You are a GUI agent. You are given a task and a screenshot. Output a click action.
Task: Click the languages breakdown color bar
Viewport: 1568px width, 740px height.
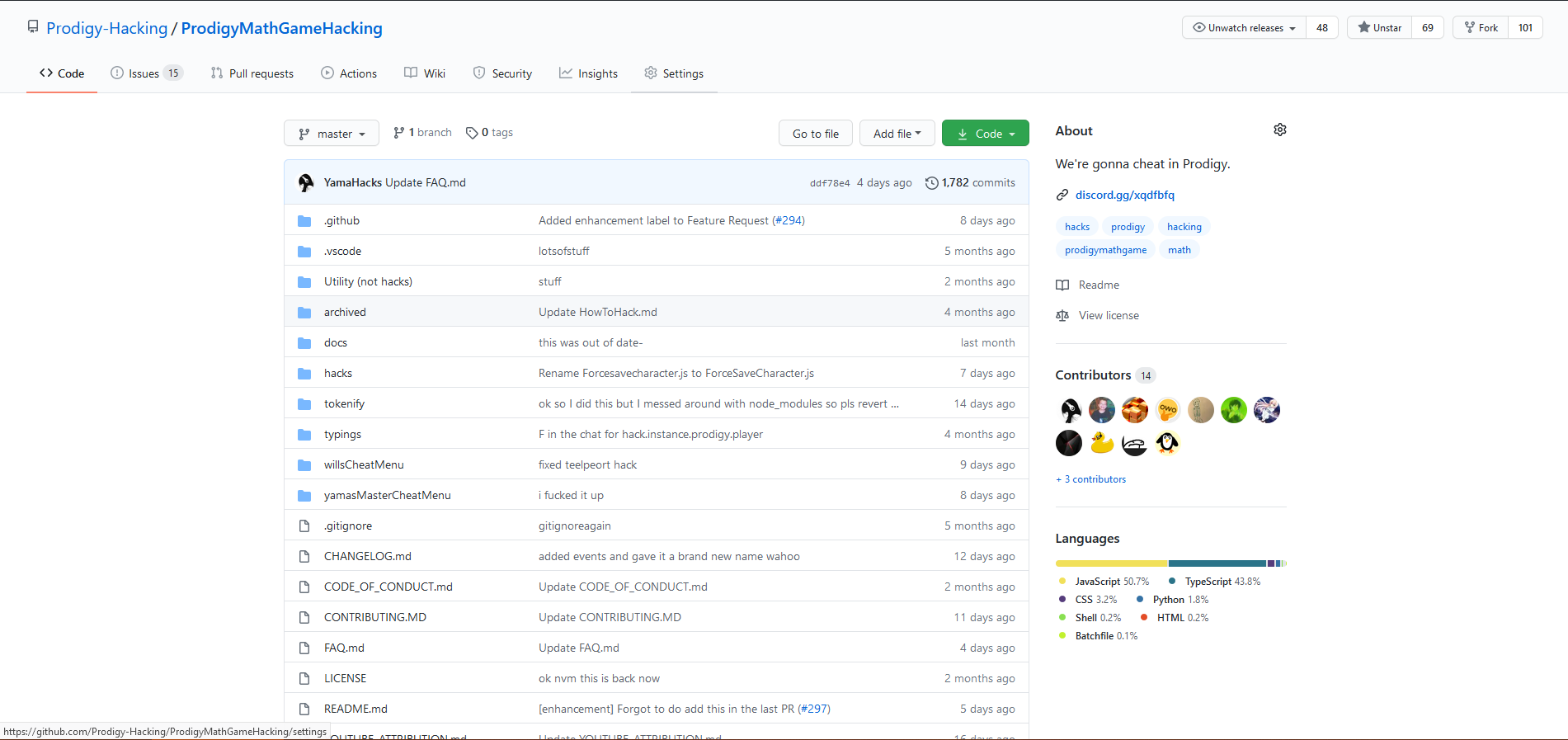(x=1170, y=563)
